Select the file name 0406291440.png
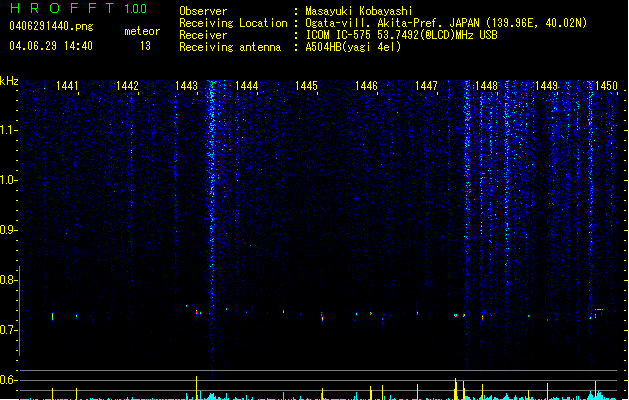This screenshot has height=400, width=629. [x=51, y=27]
